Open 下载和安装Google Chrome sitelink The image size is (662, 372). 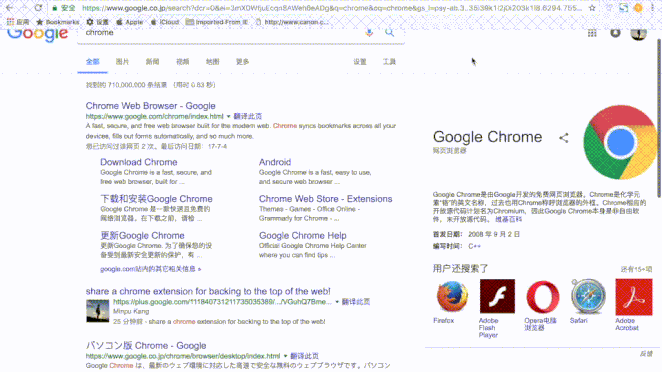pos(156,199)
